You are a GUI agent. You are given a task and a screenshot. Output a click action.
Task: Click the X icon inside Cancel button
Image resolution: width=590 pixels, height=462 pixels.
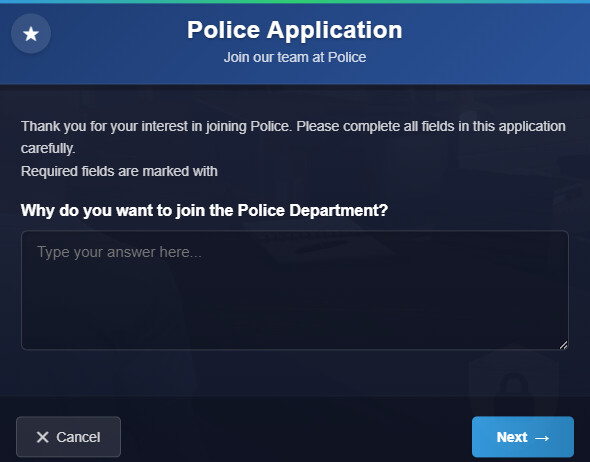tap(43, 437)
